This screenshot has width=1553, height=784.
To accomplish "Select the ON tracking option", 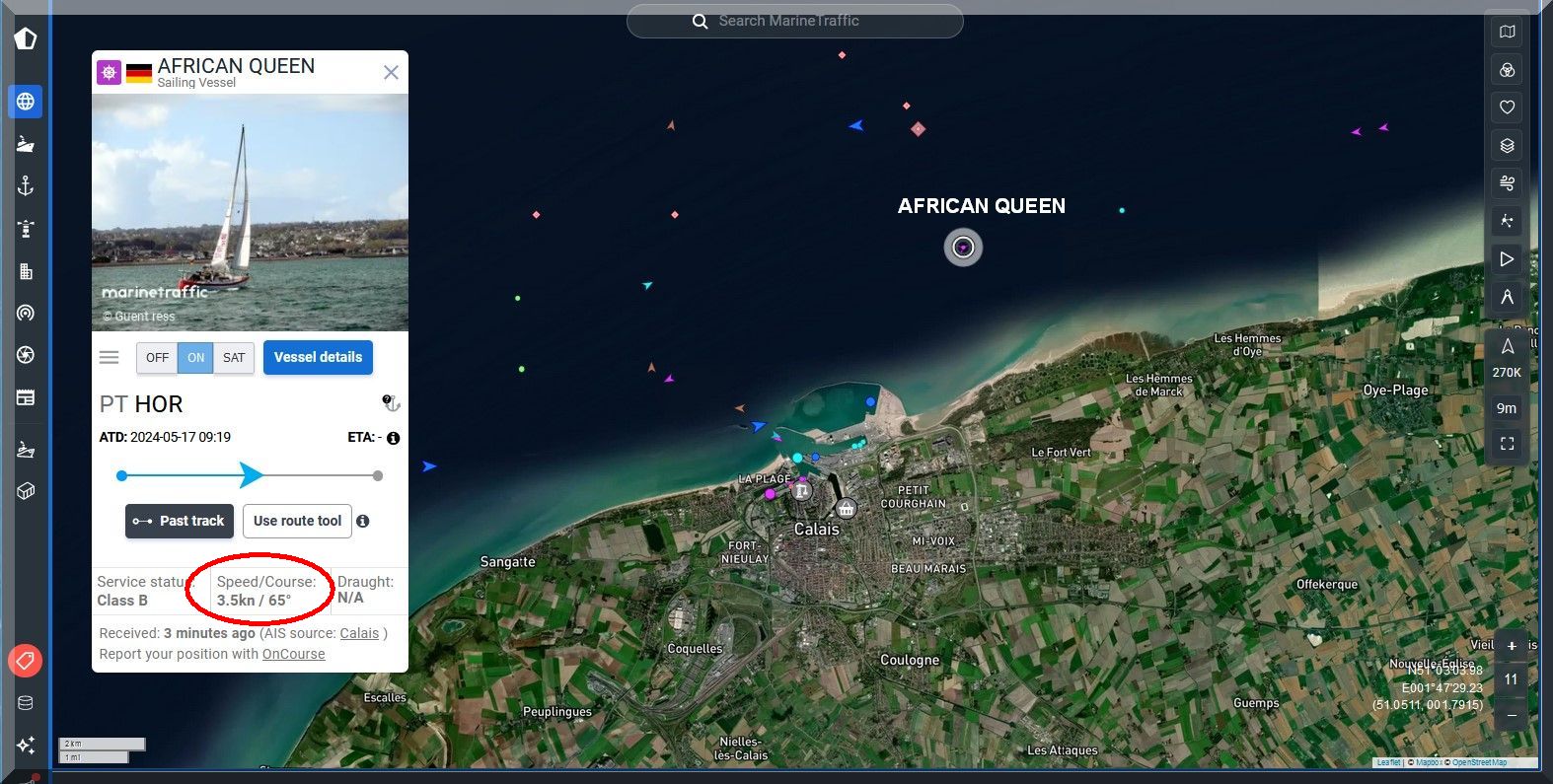I will (196, 358).
